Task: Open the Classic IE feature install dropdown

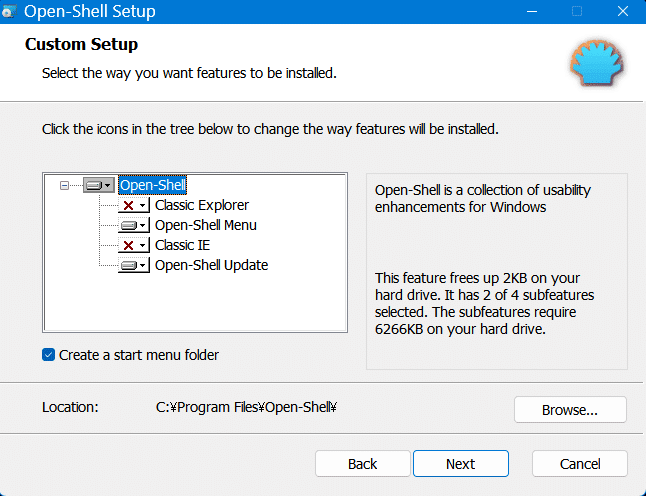Action: [x=133, y=246]
